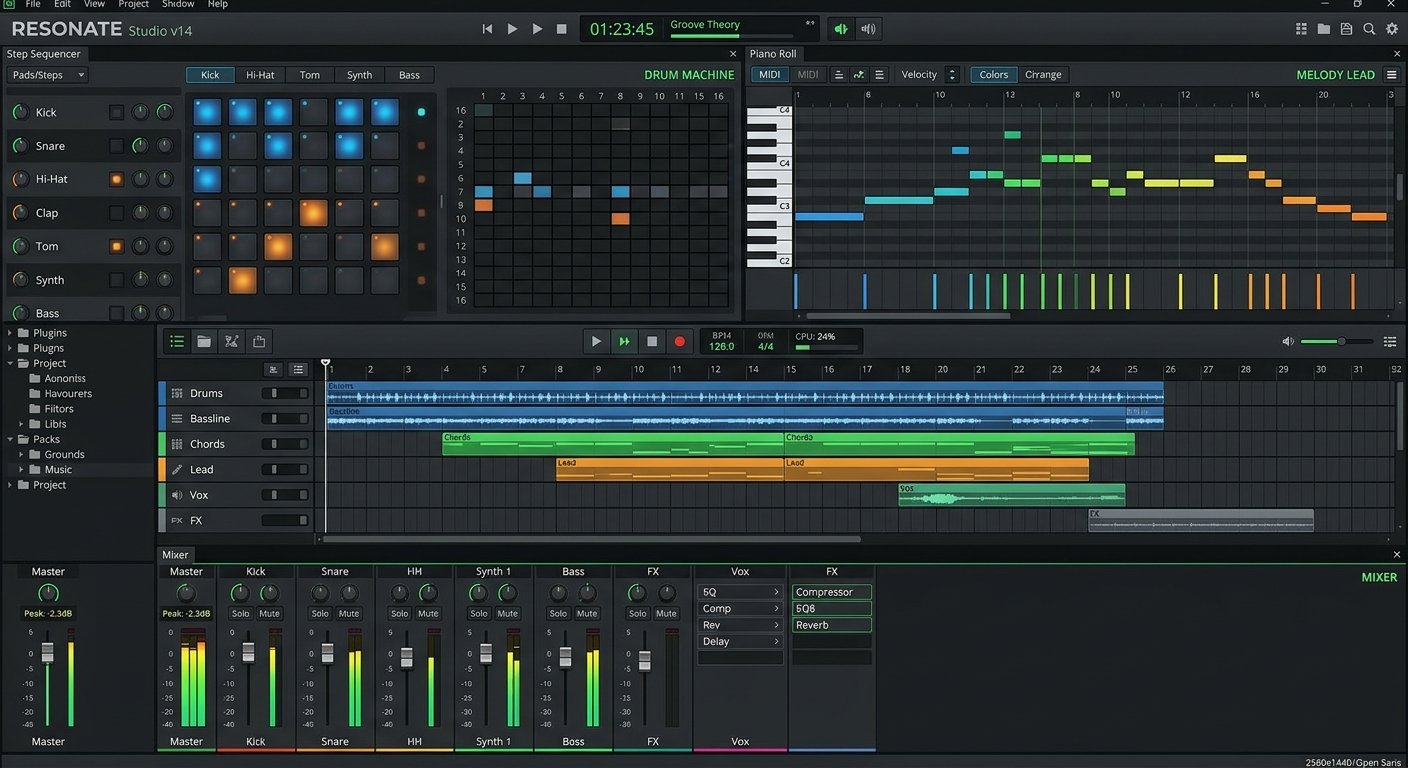
Task: Mute the HH mixer channel
Action: 428,614
